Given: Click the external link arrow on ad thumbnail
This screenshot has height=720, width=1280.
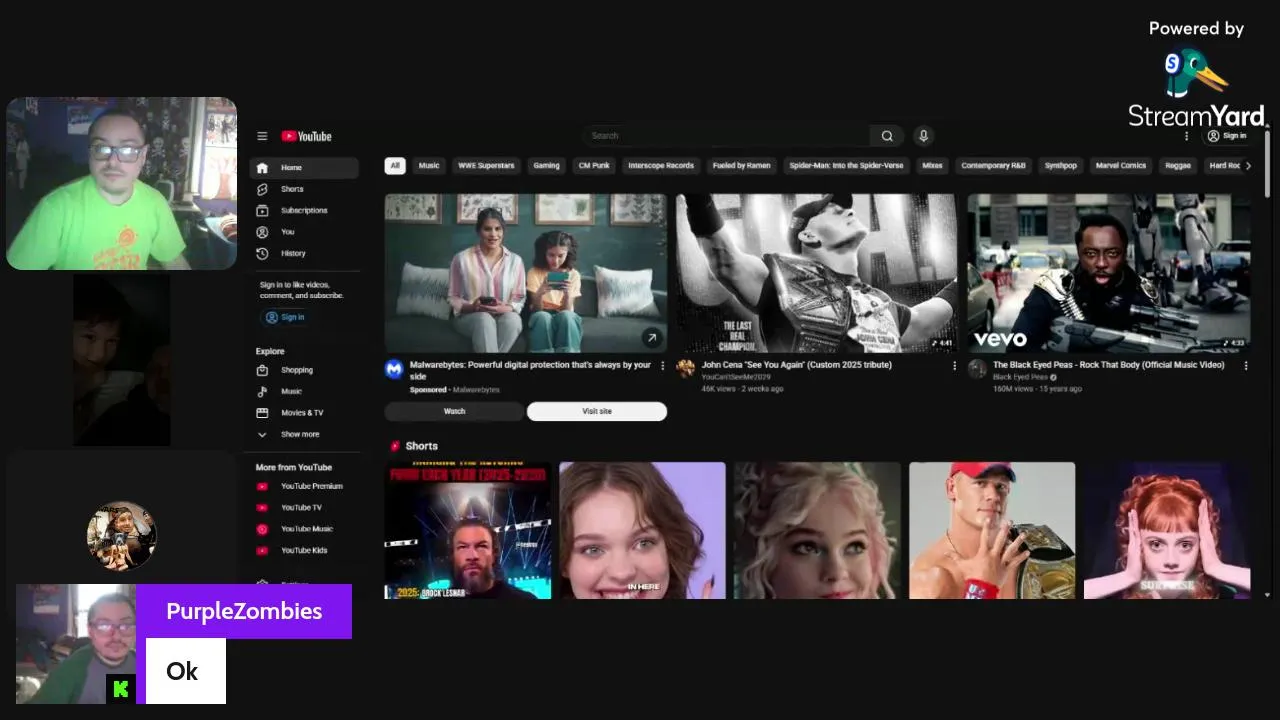Looking at the screenshot, I should pyautogui.click(x=652, y=338).
